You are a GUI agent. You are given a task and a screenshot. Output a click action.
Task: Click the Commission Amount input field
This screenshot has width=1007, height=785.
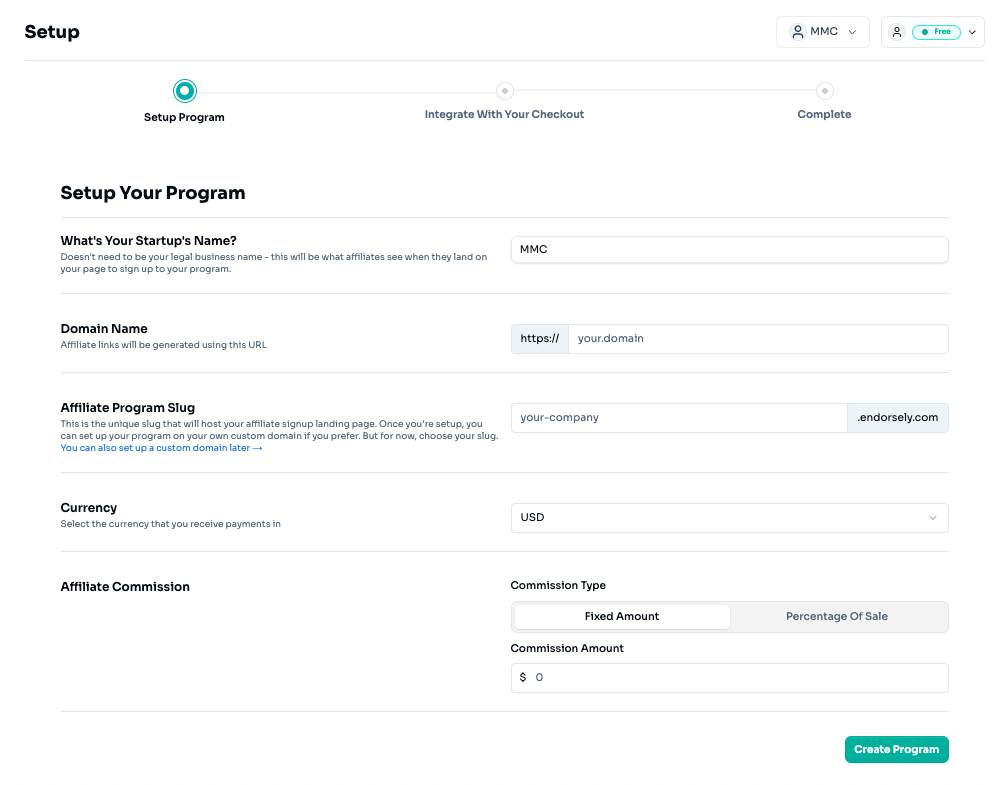[x=730, y=678]
